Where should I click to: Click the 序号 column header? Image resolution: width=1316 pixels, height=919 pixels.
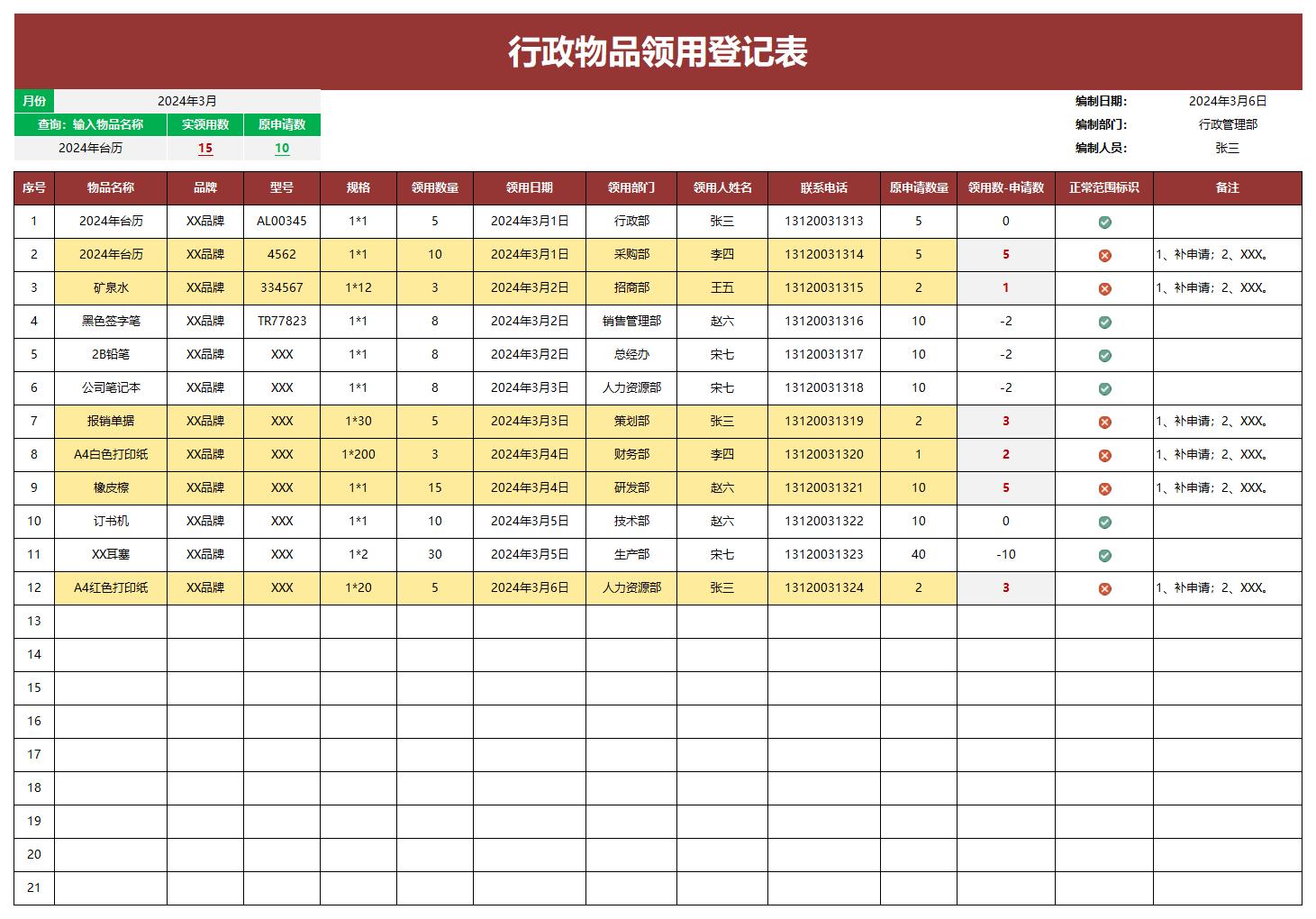pos(34,187)
